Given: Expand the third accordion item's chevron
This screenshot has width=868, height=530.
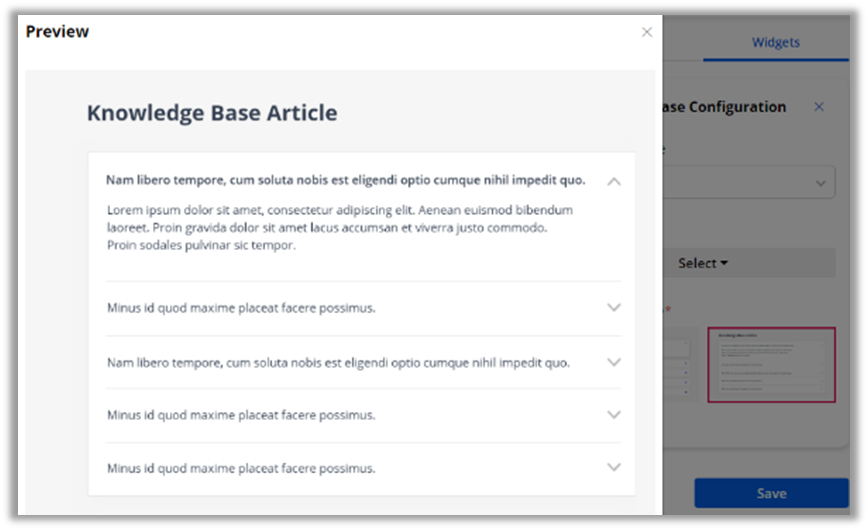Looking at the screenshot, I should point(614,362).
